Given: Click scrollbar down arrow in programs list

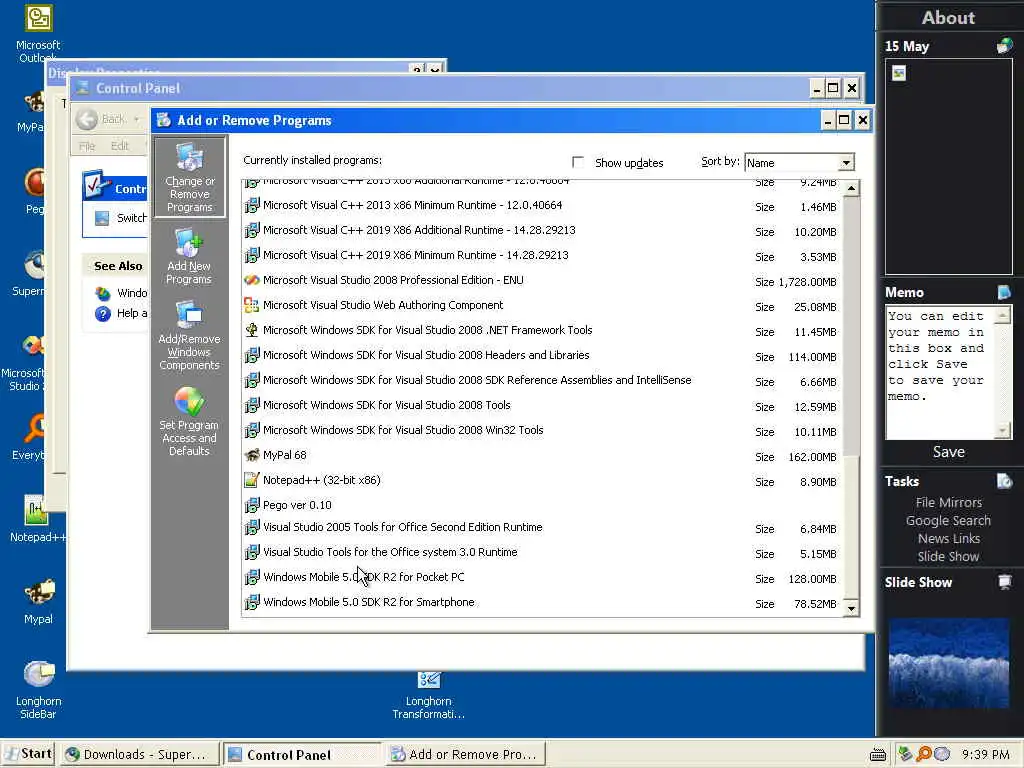Looking at the screenshot, I should 851,609.
